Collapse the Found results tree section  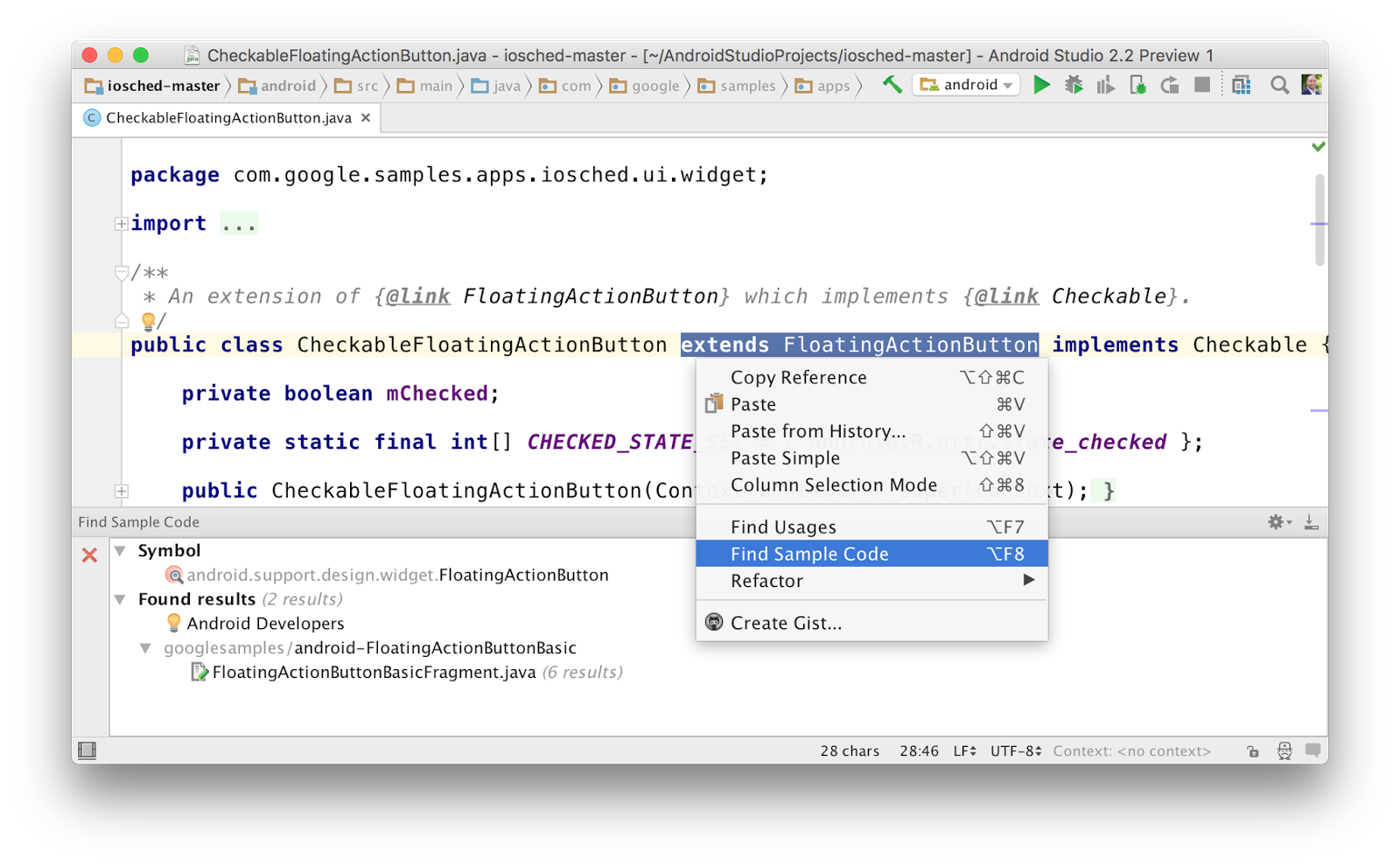(x=120, y=599)
